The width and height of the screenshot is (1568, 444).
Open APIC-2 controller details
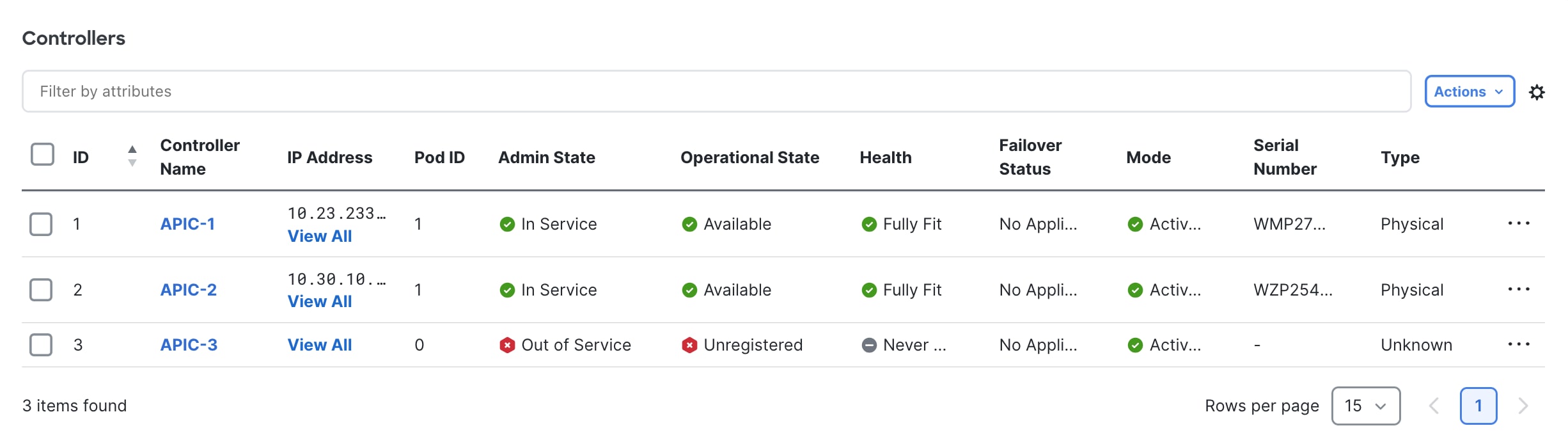188,289
